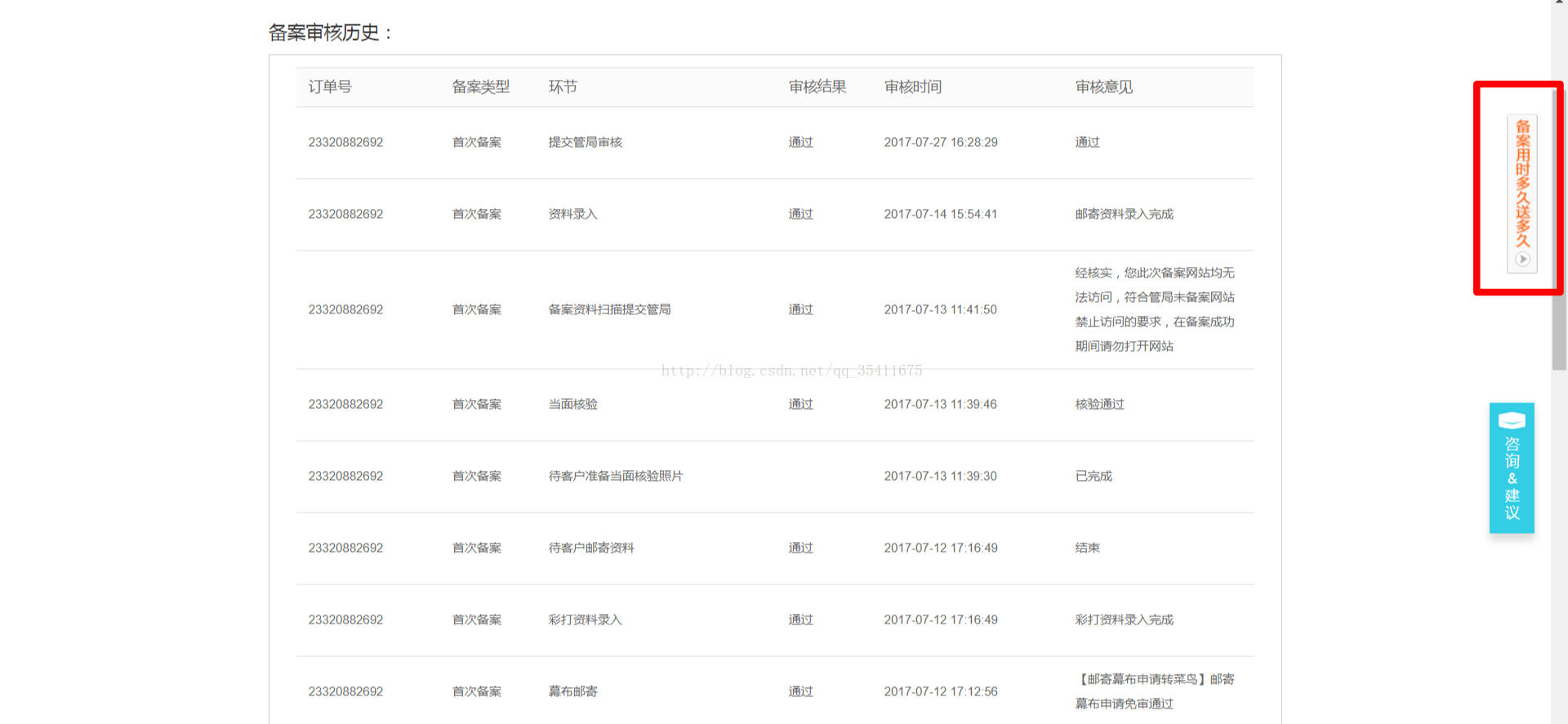This screenshot has height=724, width=1568.
Task: Click timestamp 2017-07-12 17:12:56
Action: tap(941, 691)
